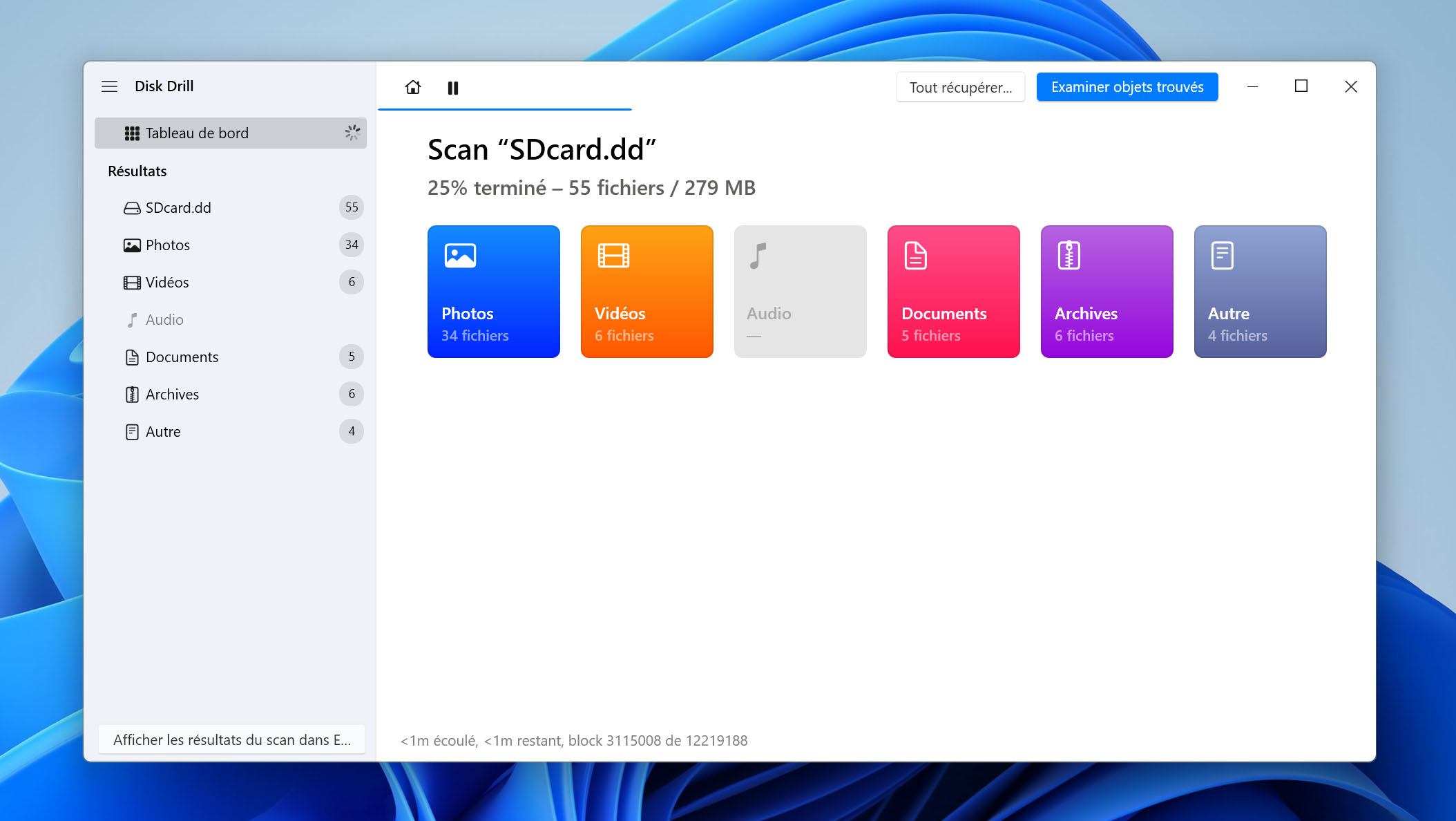Click the 25% terminé status line
The image size is (1456, 821).
(x=591, y=188)
